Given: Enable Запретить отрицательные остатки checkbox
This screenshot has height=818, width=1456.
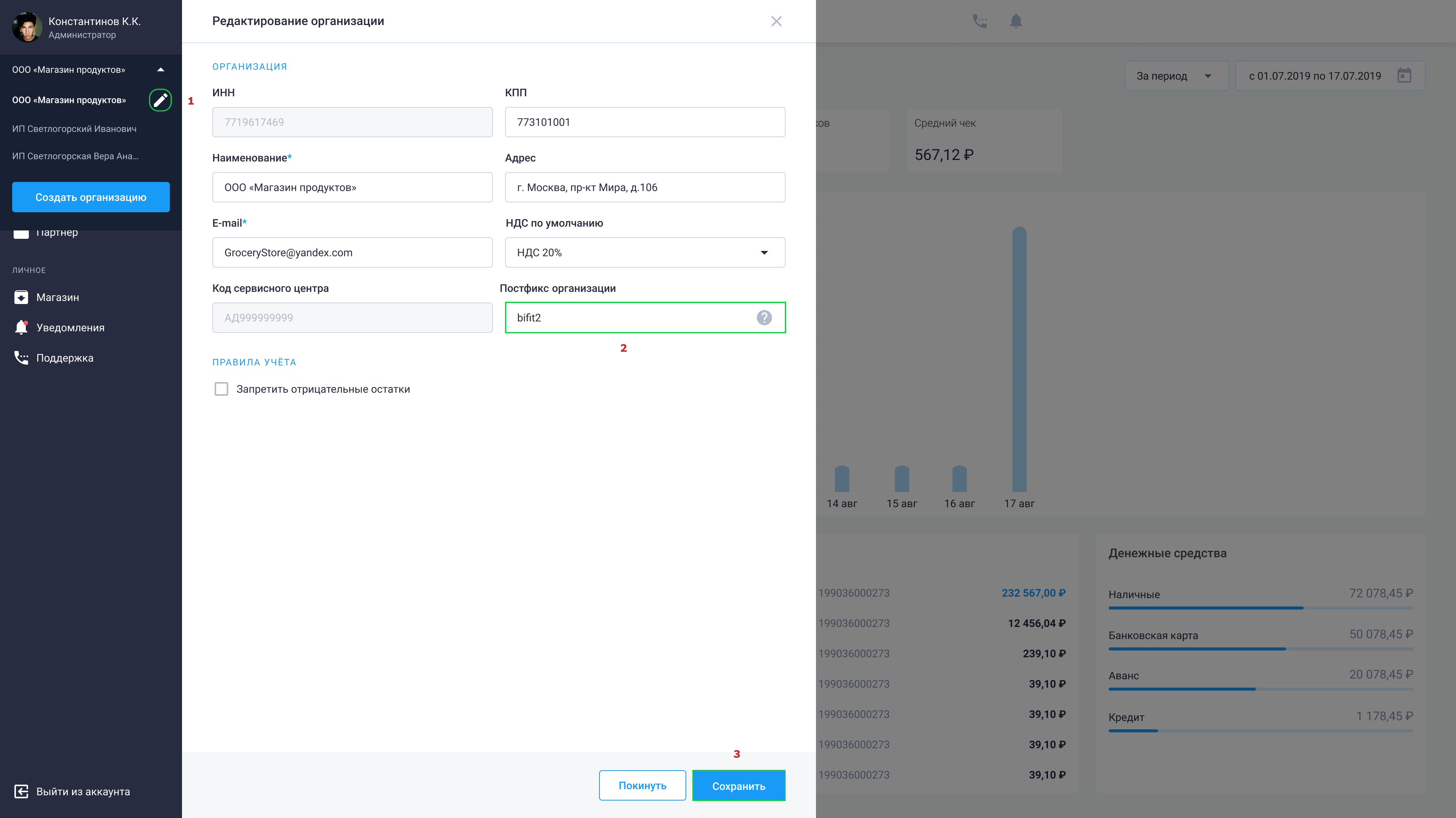Looking at the screenshot, I should [x=221, y=389].
